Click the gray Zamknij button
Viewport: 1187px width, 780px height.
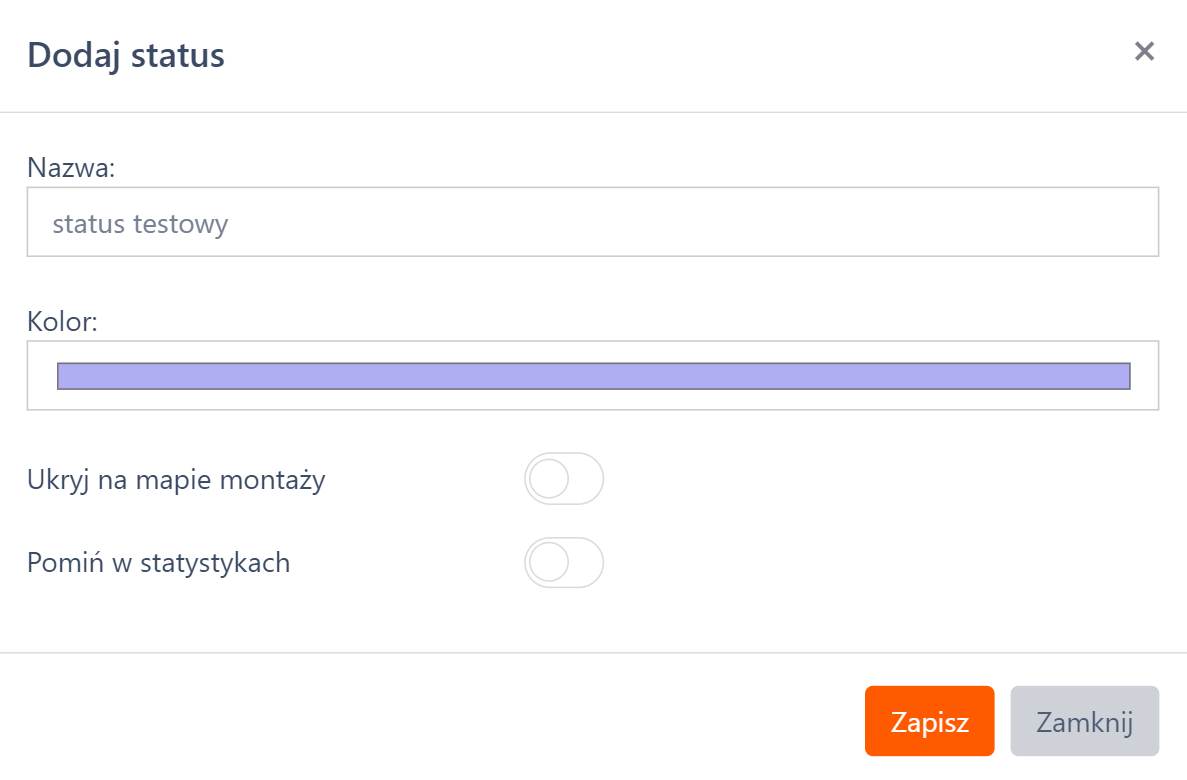1084,721
